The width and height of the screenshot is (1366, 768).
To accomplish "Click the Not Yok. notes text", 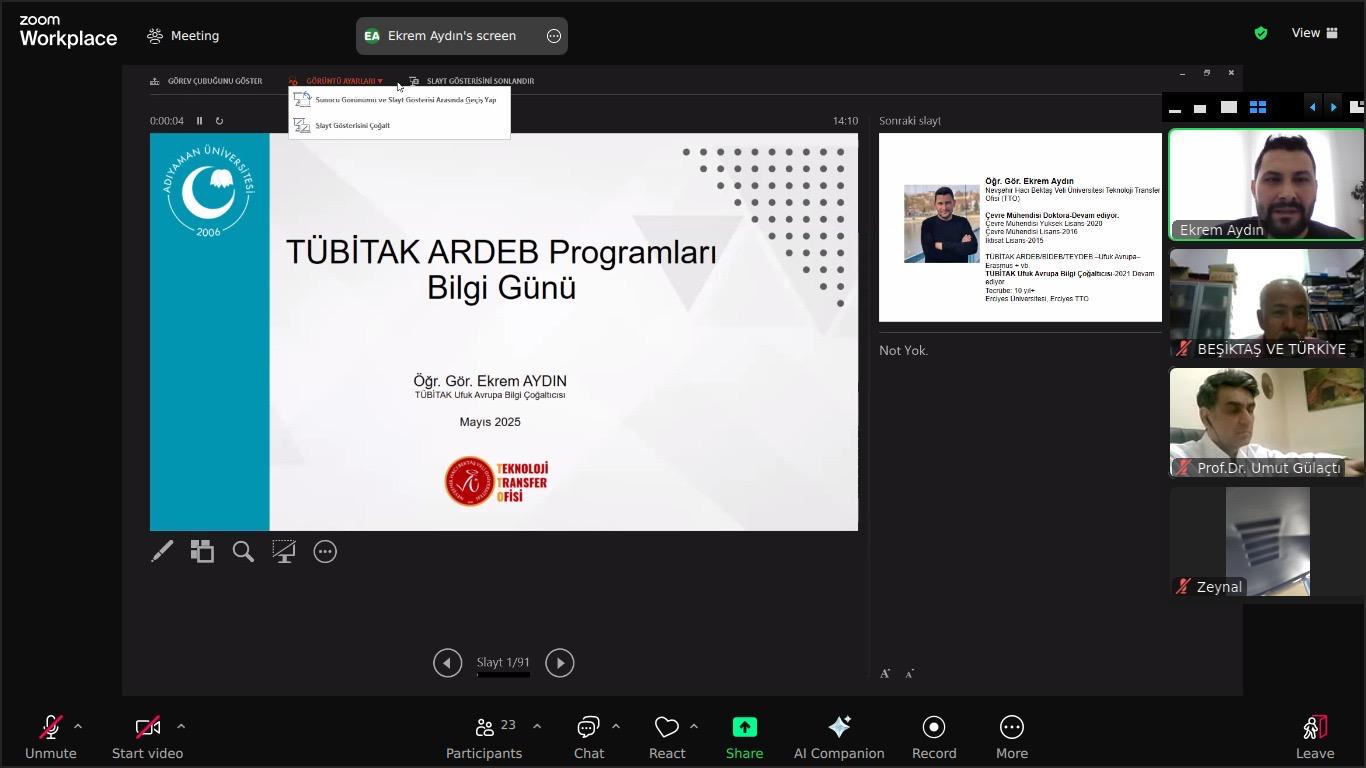I will (x=904, y=350).
